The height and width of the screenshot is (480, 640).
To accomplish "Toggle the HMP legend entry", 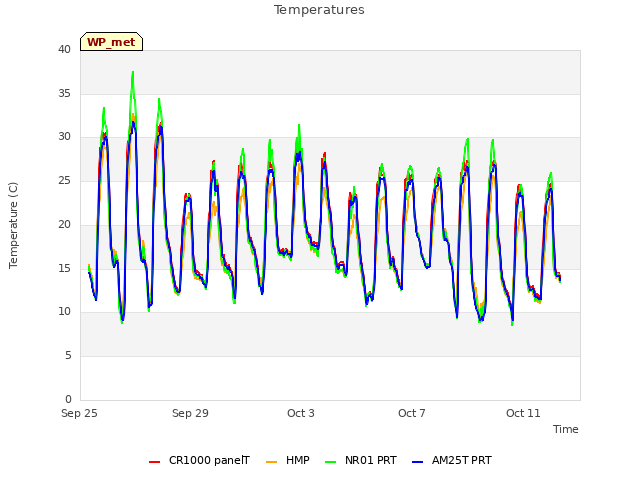I will click(288, 461).
